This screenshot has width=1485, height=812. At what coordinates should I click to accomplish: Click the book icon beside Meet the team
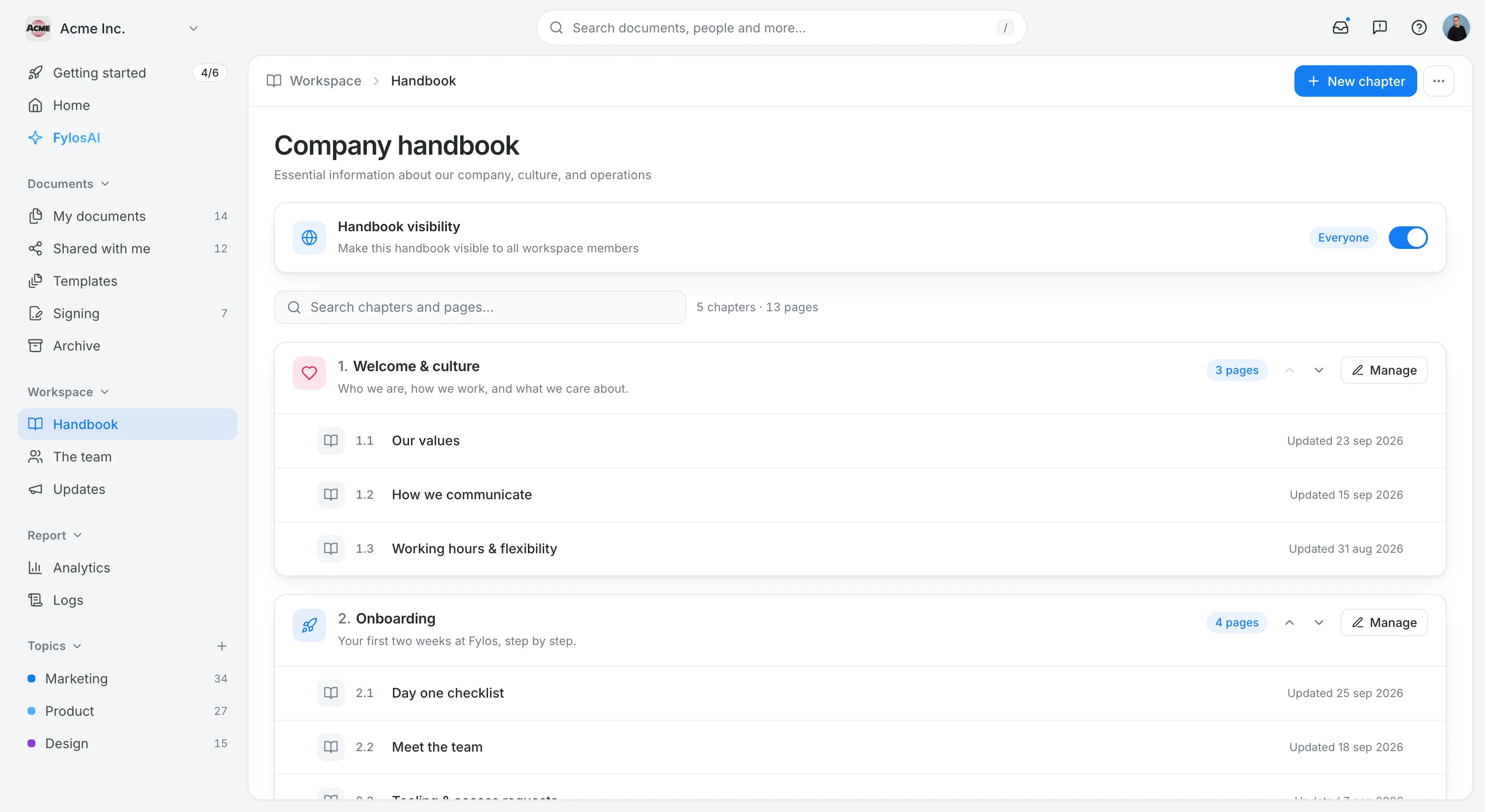331,747
